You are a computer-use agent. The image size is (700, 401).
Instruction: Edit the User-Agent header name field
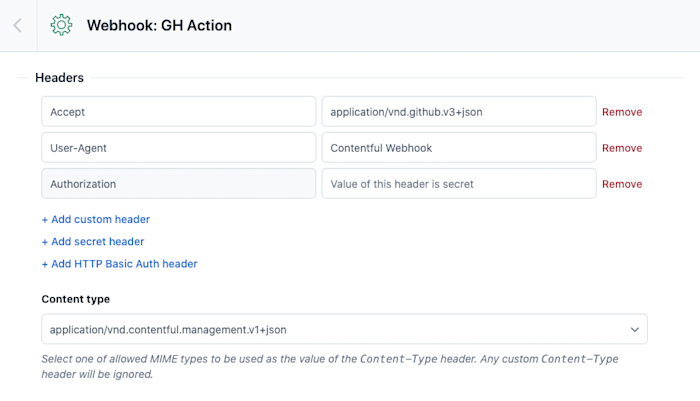[179, 148]
